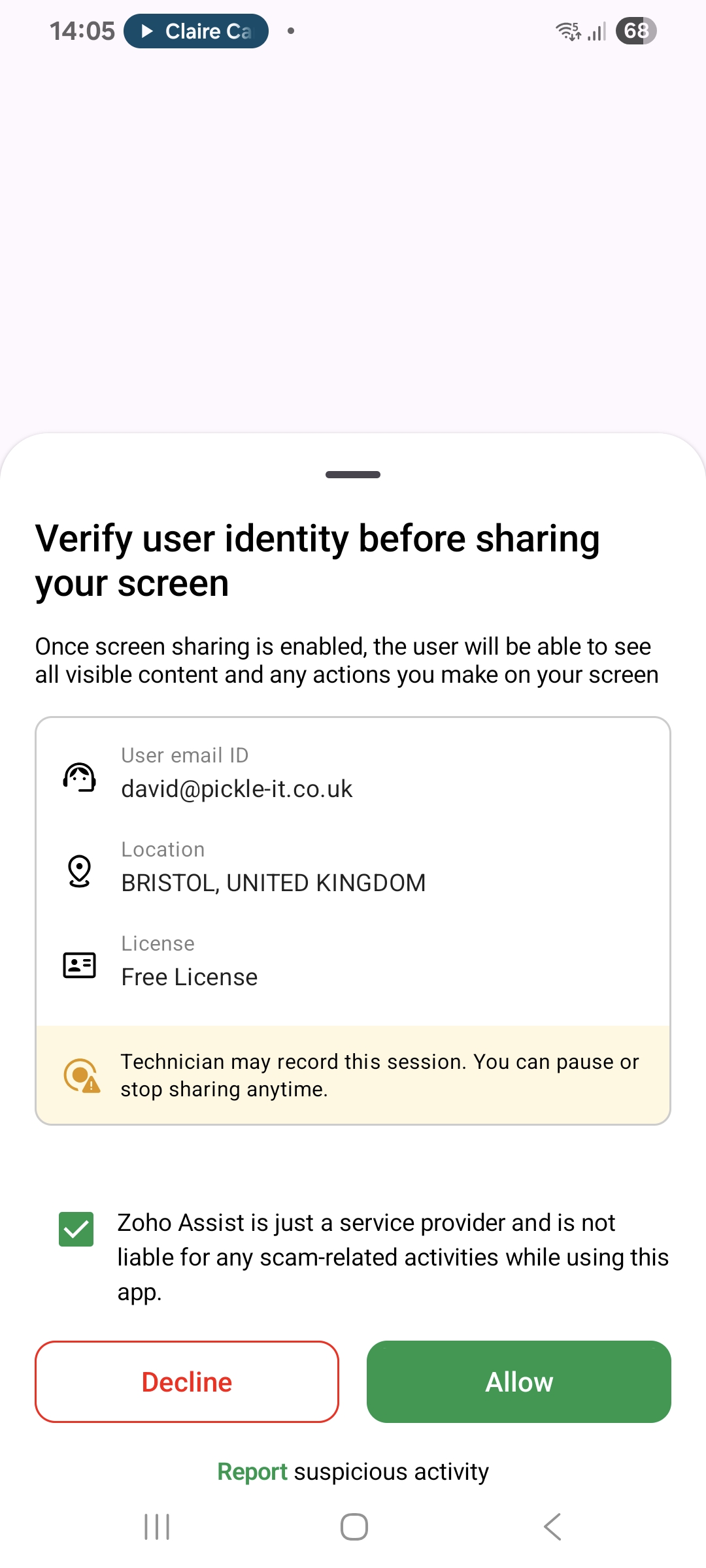This screenshot has width=706, height=1568.
Task: Open the Claire Ca call pill
Action: 196,31
